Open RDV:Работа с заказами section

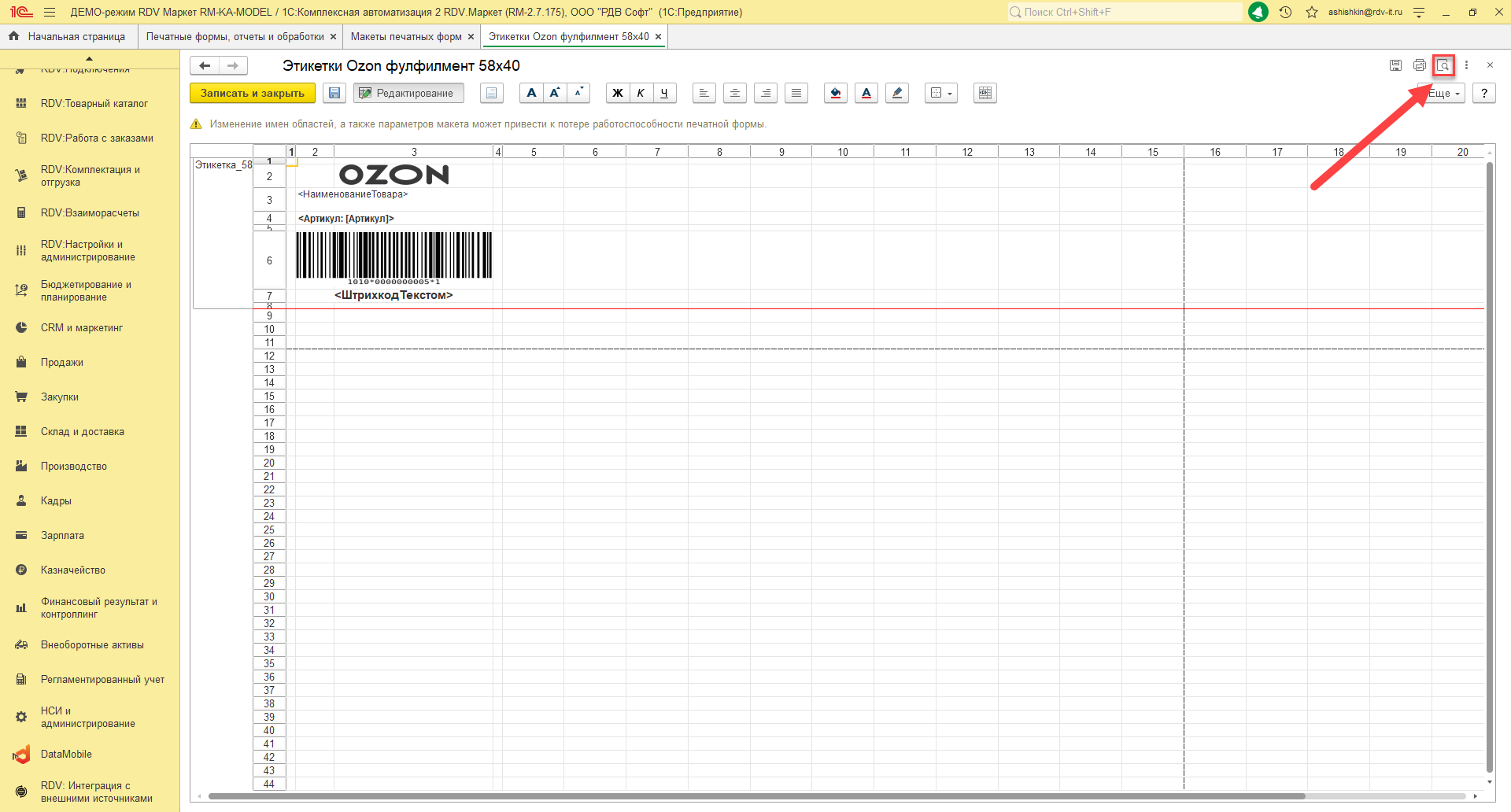90,138
